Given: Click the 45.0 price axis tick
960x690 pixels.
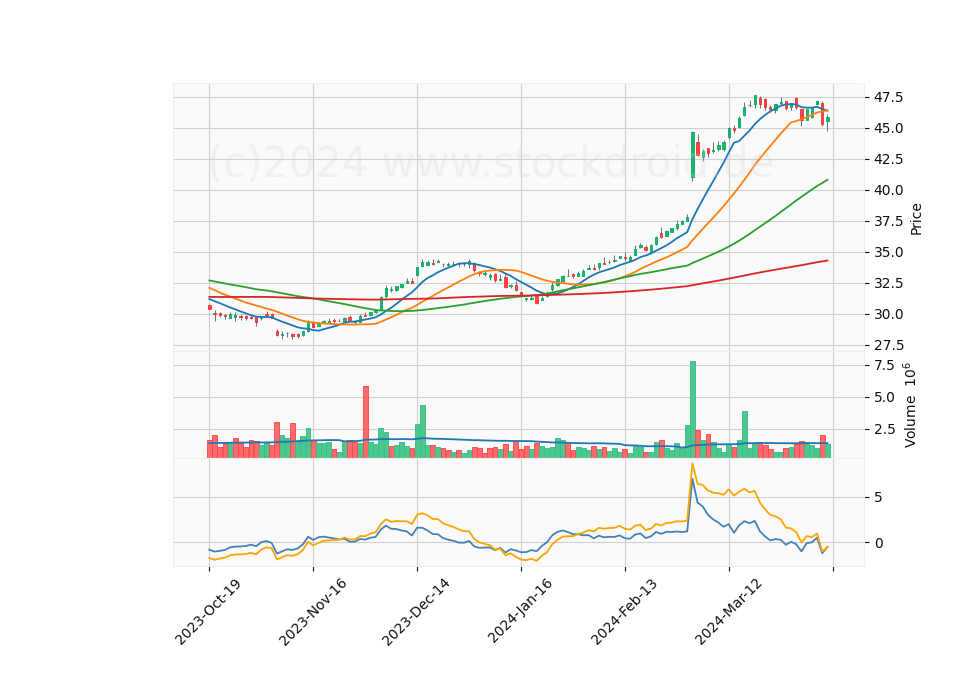Looking at the screenshot, I should coord(888,129).
